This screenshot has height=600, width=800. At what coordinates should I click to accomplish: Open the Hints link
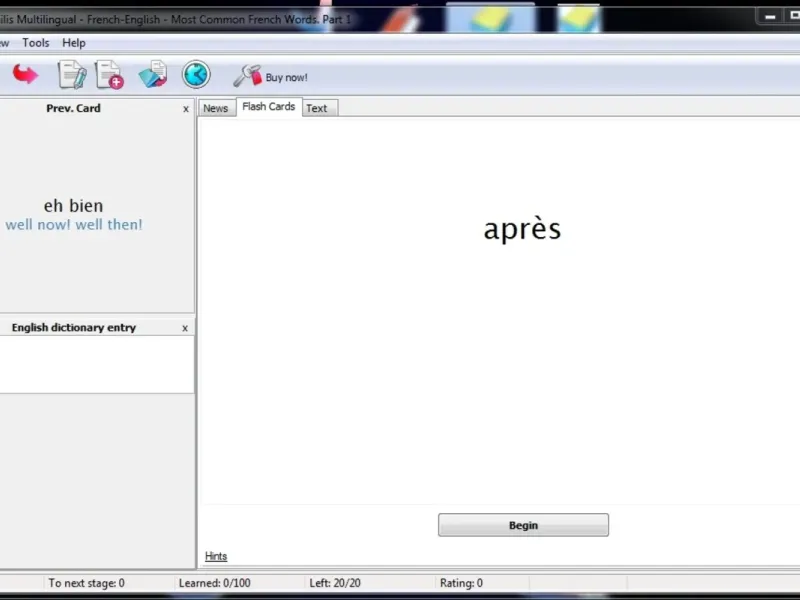pos(216,556)
